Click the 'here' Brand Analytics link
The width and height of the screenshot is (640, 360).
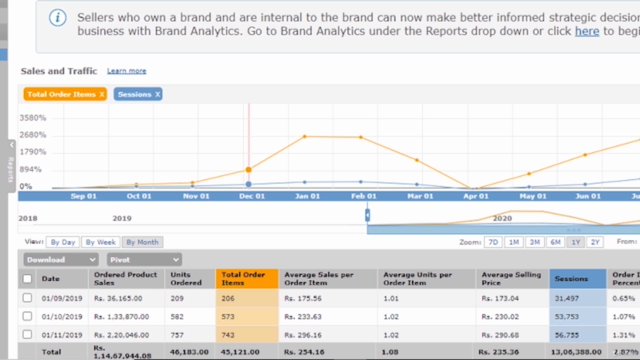(587, 31)
